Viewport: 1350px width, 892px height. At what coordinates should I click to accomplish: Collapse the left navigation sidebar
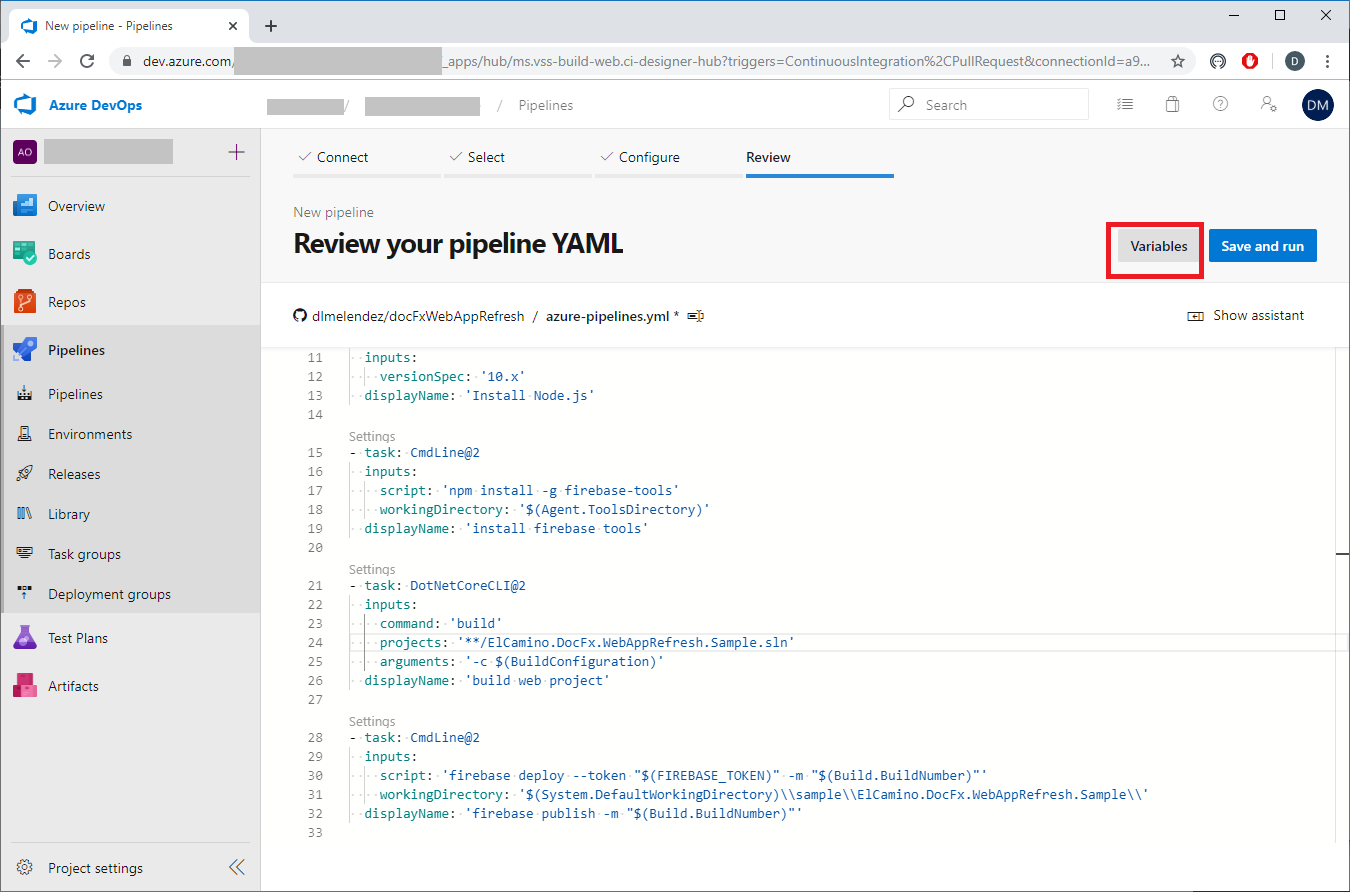point(237,867)
